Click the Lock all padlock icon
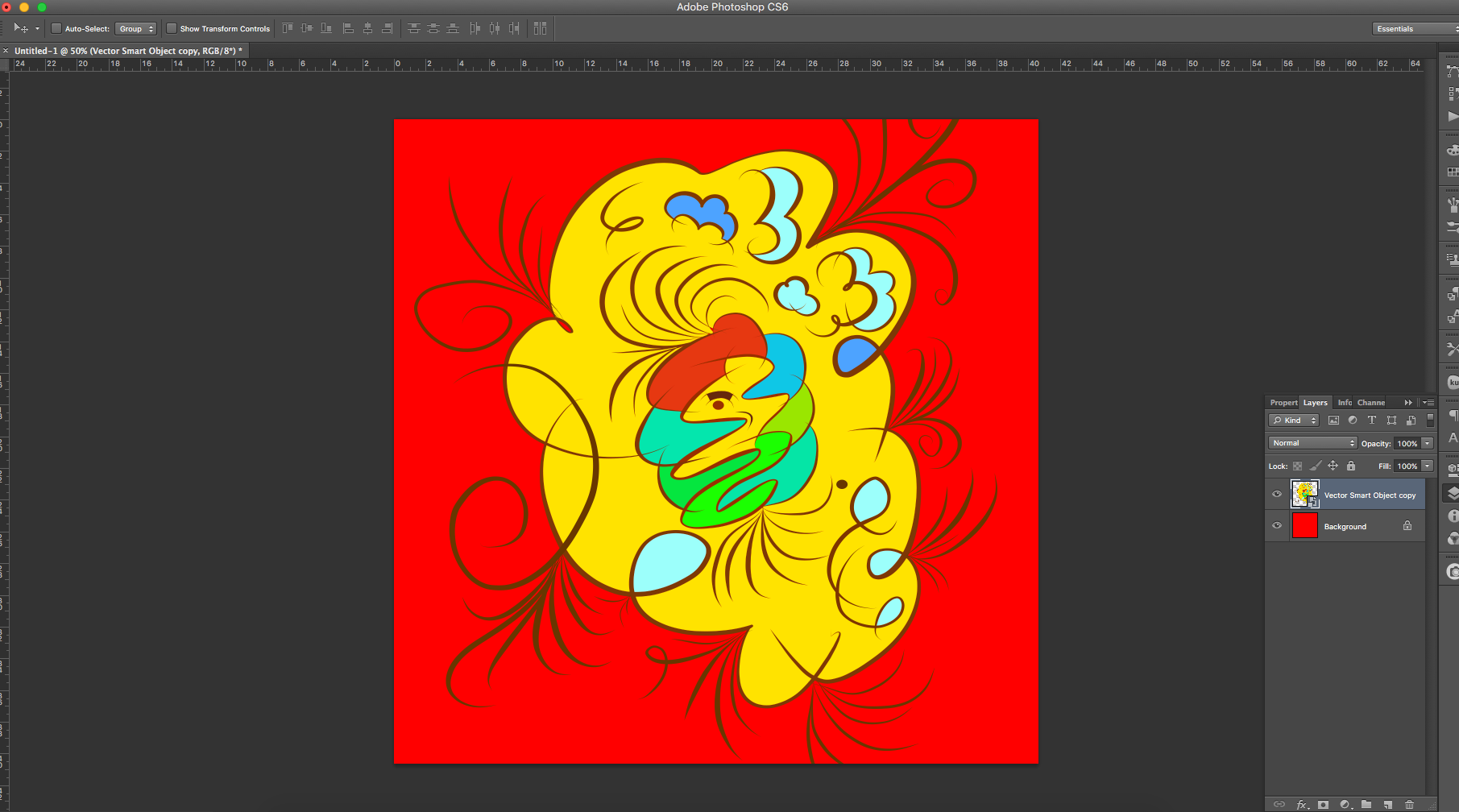 tap(1351, 466)
